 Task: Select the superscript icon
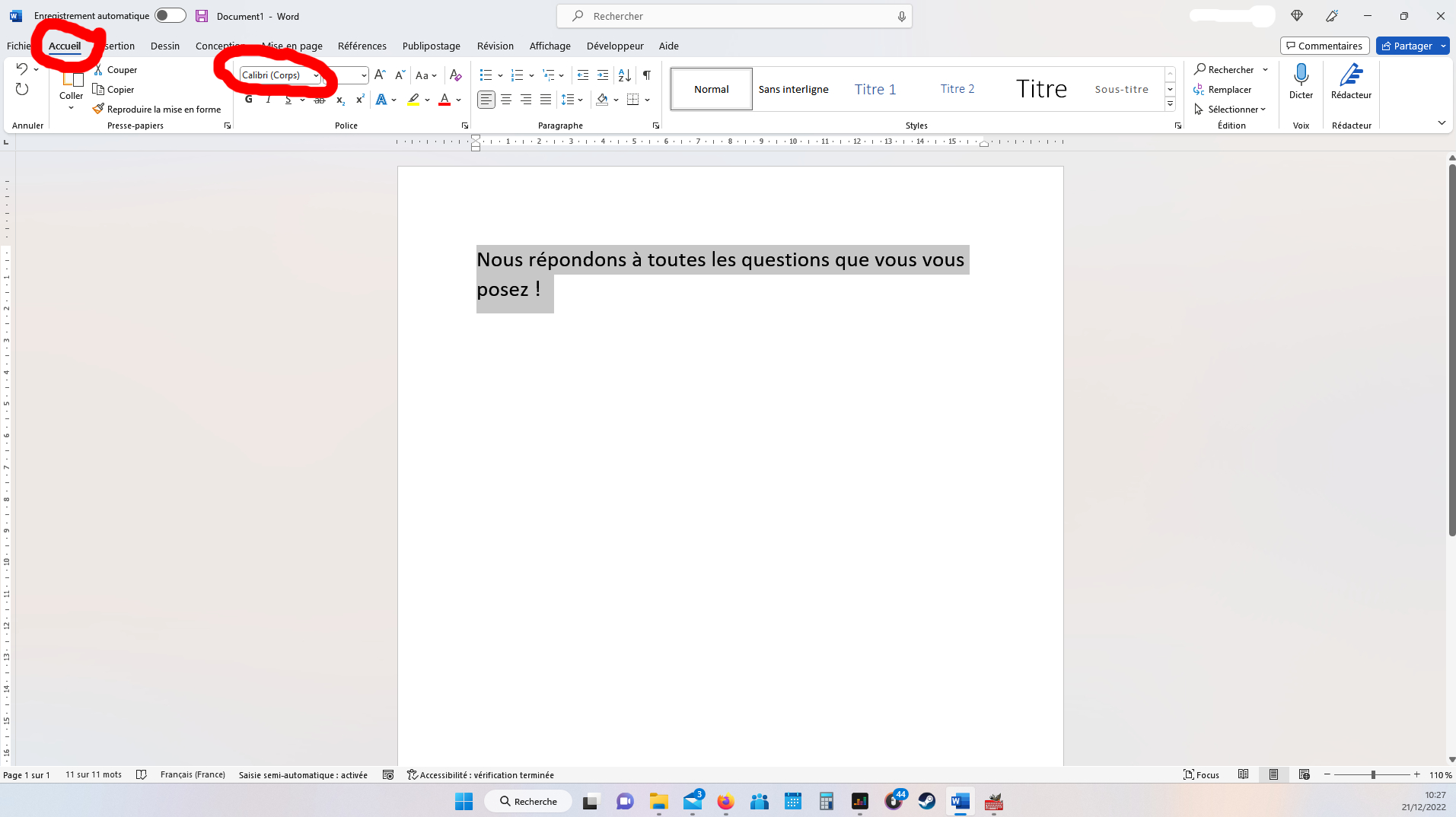(x=360, y=100)
